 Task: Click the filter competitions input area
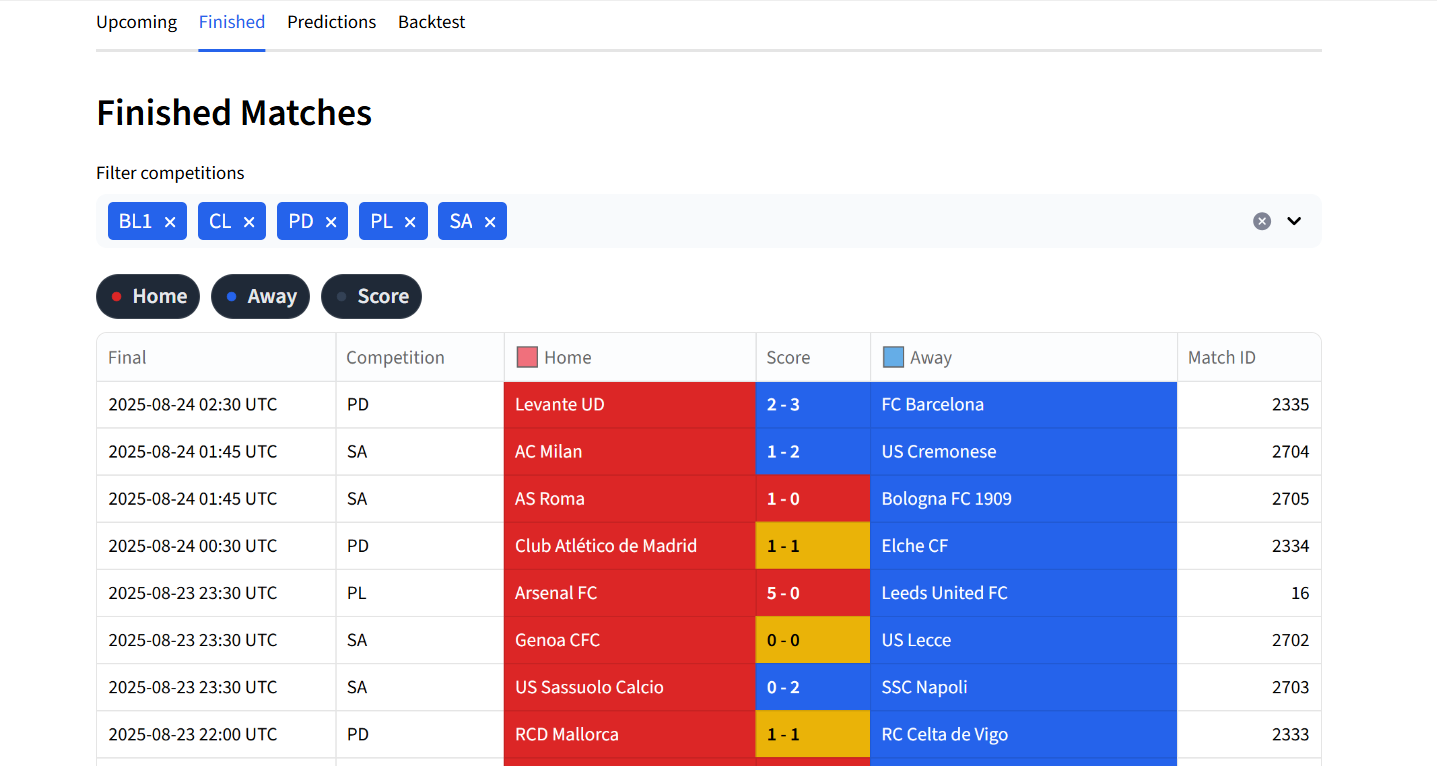tap(870, 221)
